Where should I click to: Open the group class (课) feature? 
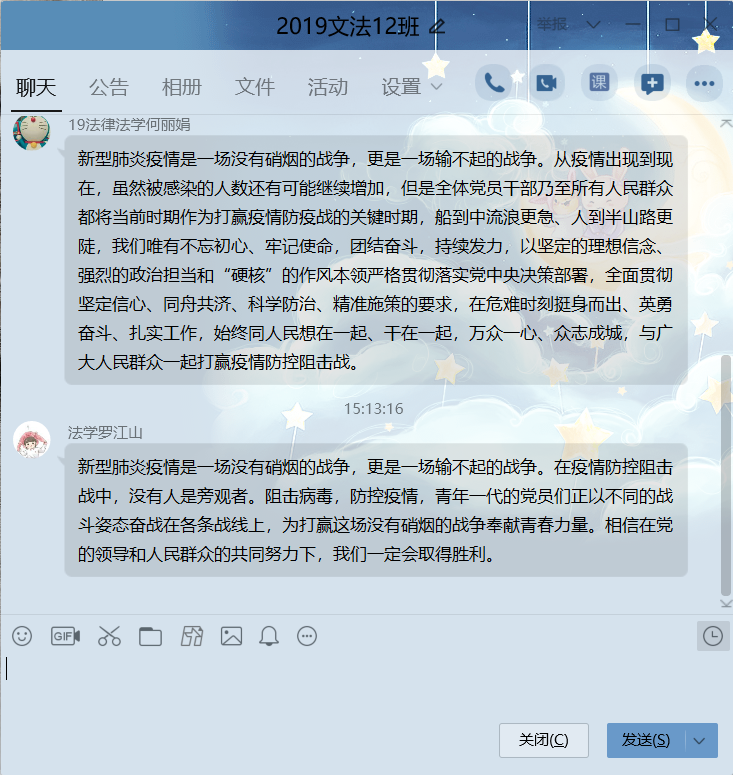(599, 83)
